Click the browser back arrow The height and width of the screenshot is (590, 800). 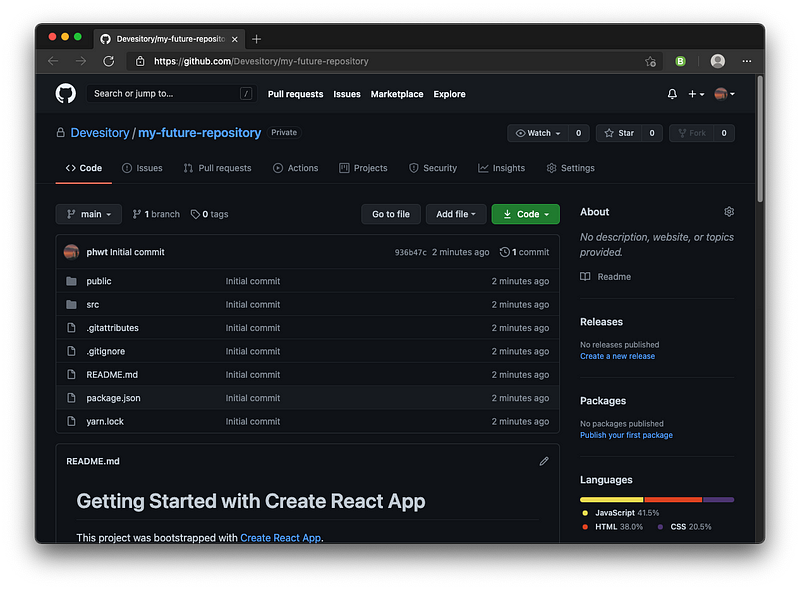click(53, 61)
